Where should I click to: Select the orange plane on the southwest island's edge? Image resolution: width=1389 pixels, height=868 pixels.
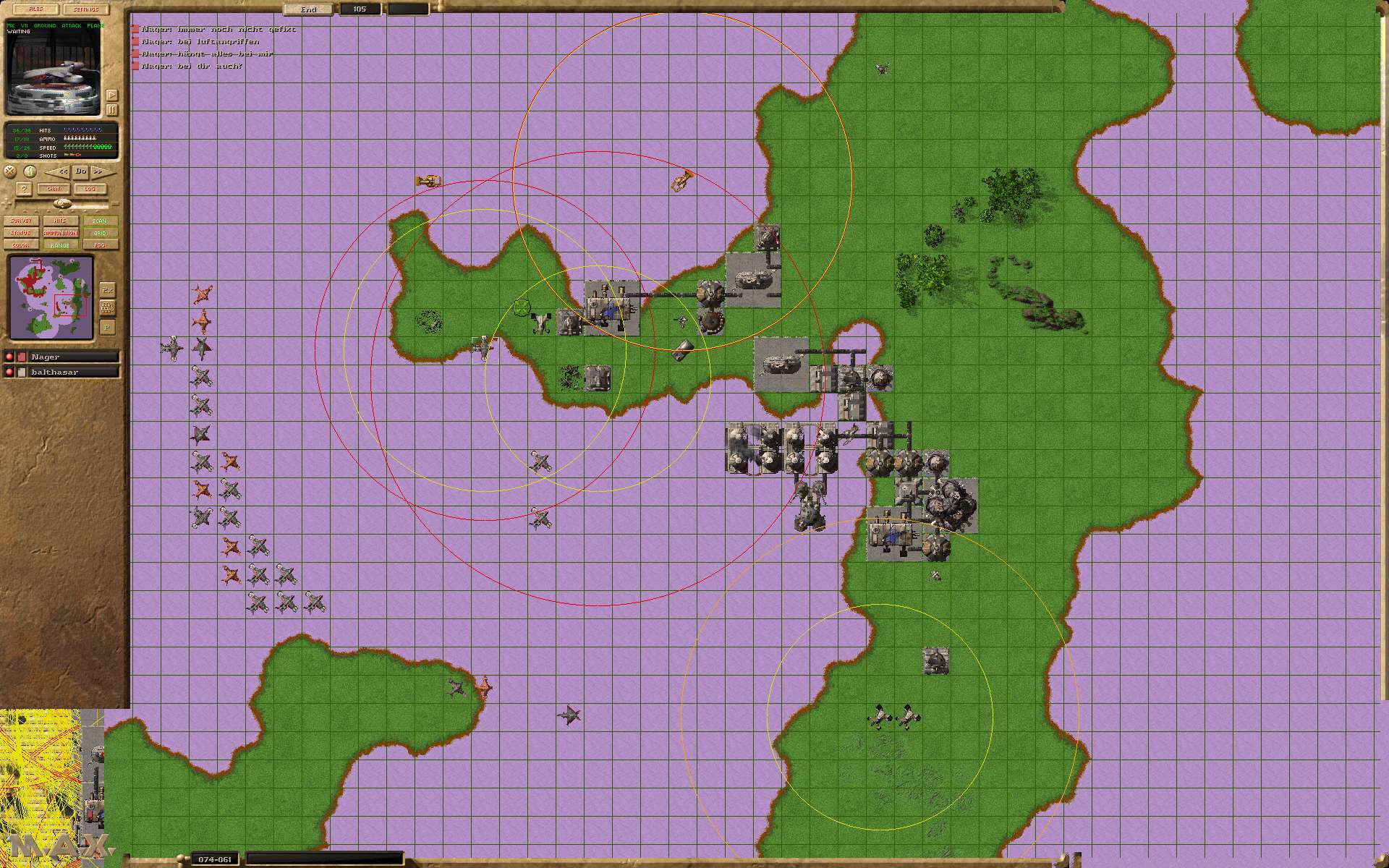click(x=485, y=687)
